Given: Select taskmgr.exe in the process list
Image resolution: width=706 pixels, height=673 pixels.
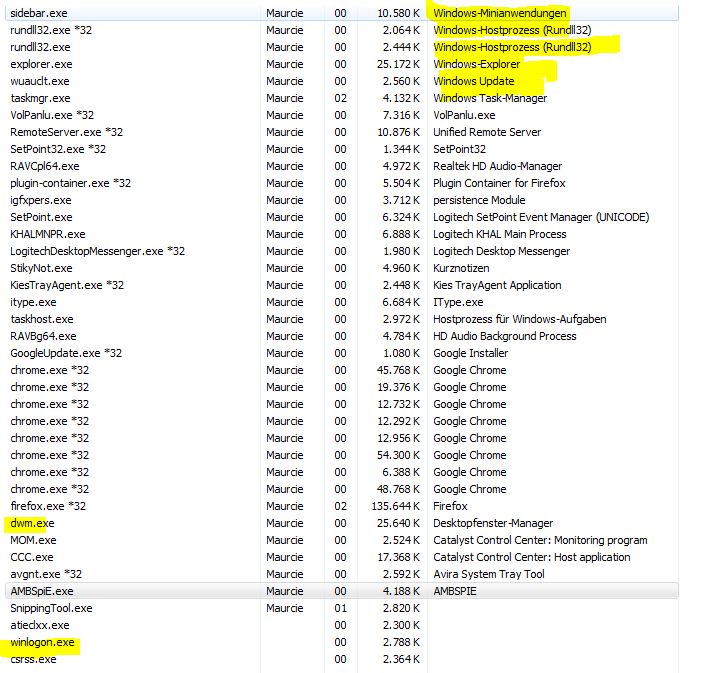Looking at the screenshot, I should click(40, 99).
